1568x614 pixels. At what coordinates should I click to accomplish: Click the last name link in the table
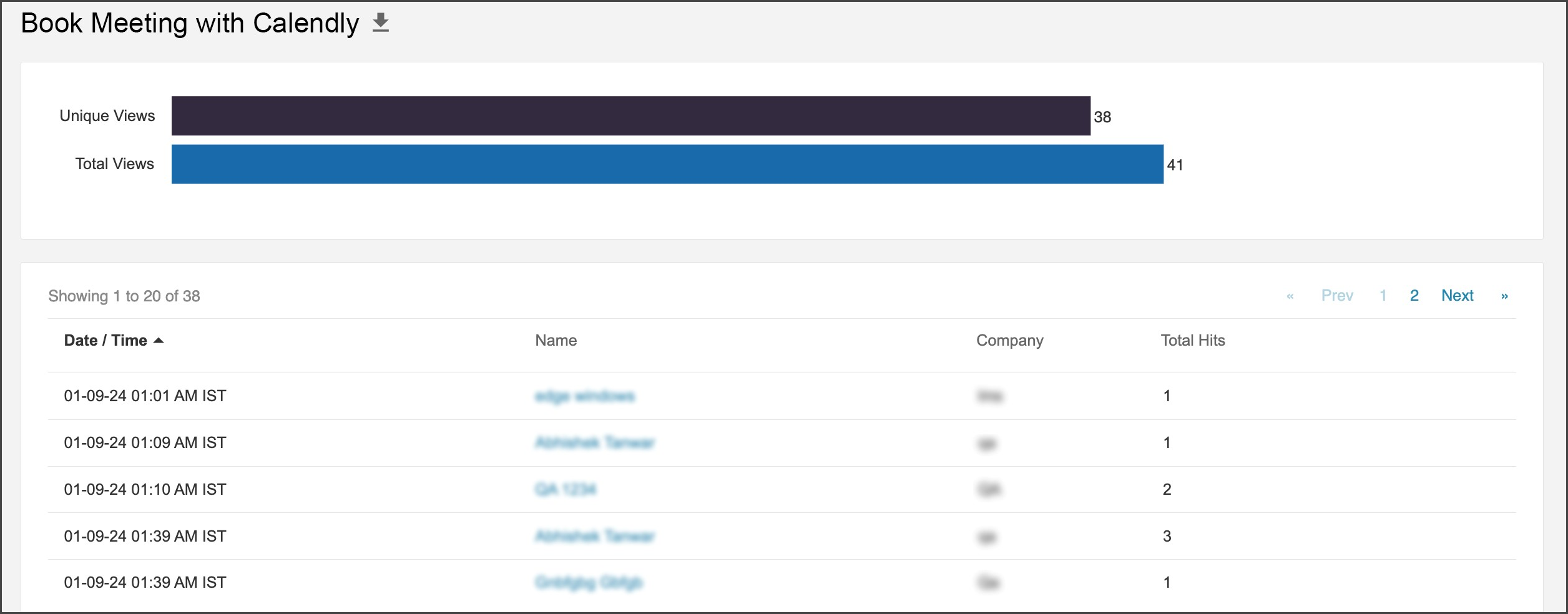tap(589, 582)
